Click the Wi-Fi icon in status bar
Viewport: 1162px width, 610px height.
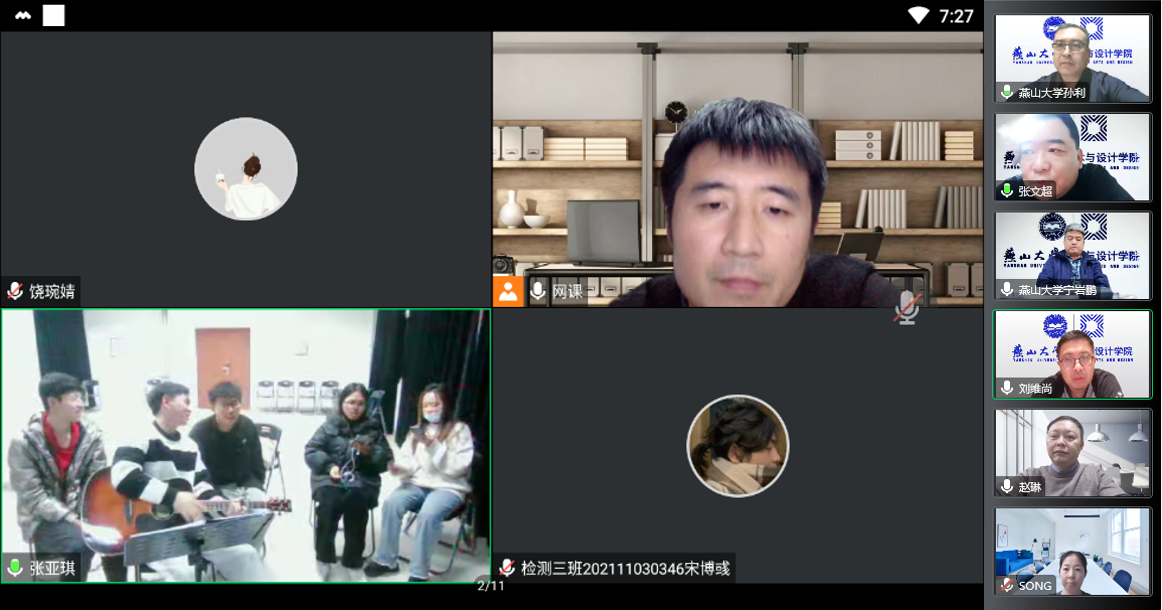(x=918, y=15)
